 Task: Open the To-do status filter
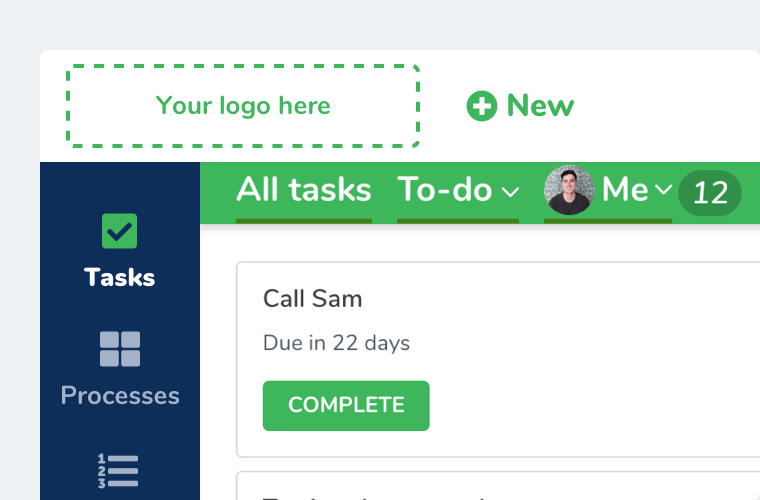(x=445, y=190)
